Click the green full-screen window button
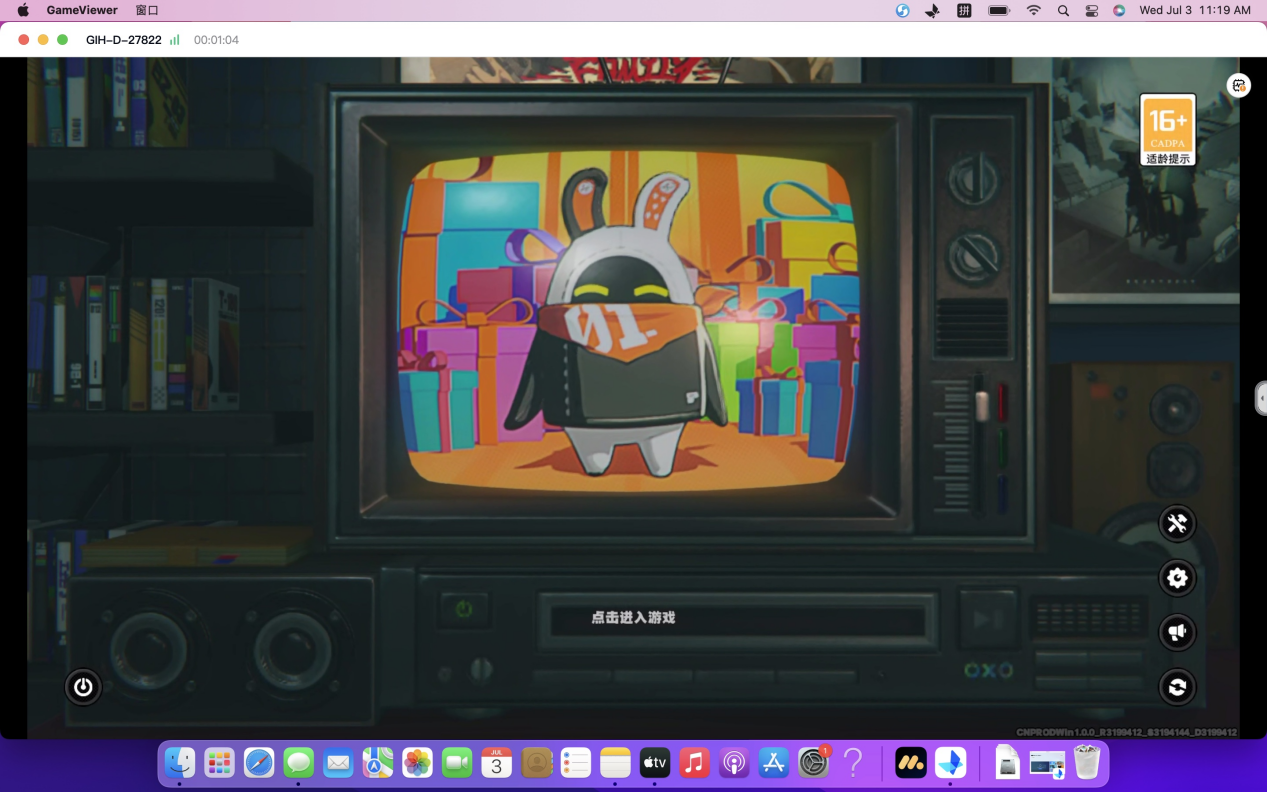Screen dimensions: 1267x792 point(63,40)
